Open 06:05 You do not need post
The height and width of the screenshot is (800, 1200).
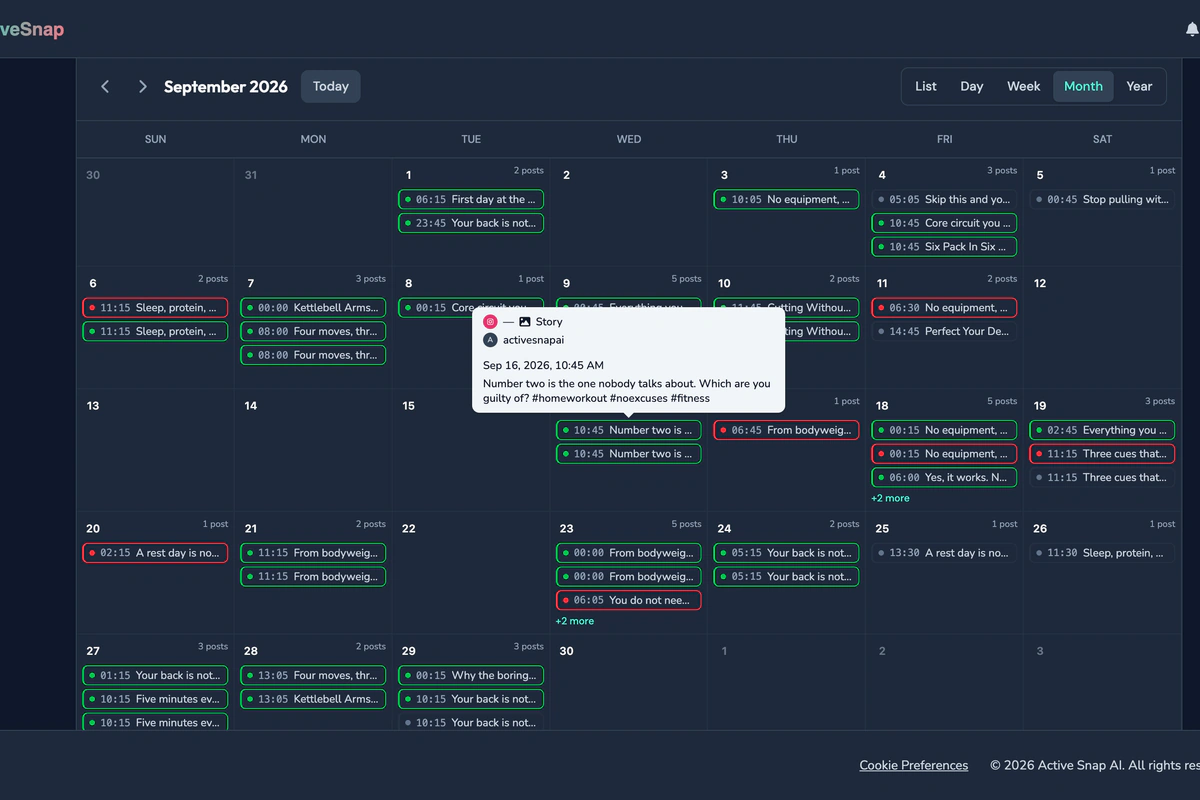(629, 600)
